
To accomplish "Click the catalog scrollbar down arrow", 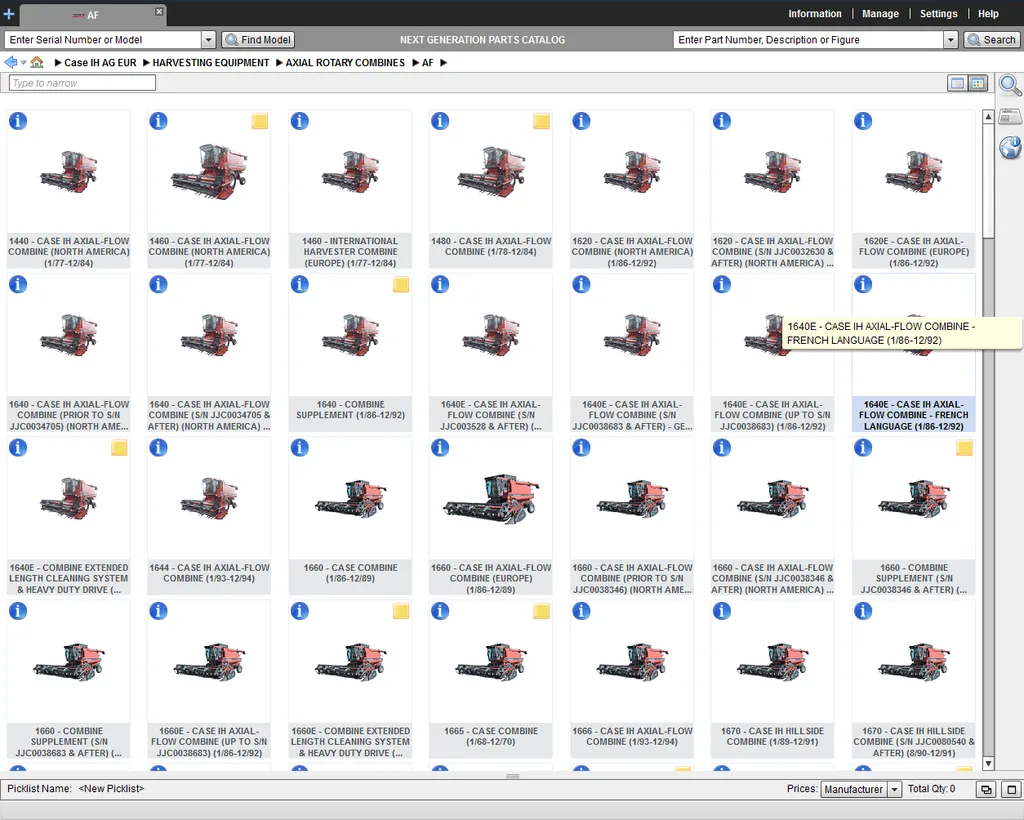I will tap(988, 763).
